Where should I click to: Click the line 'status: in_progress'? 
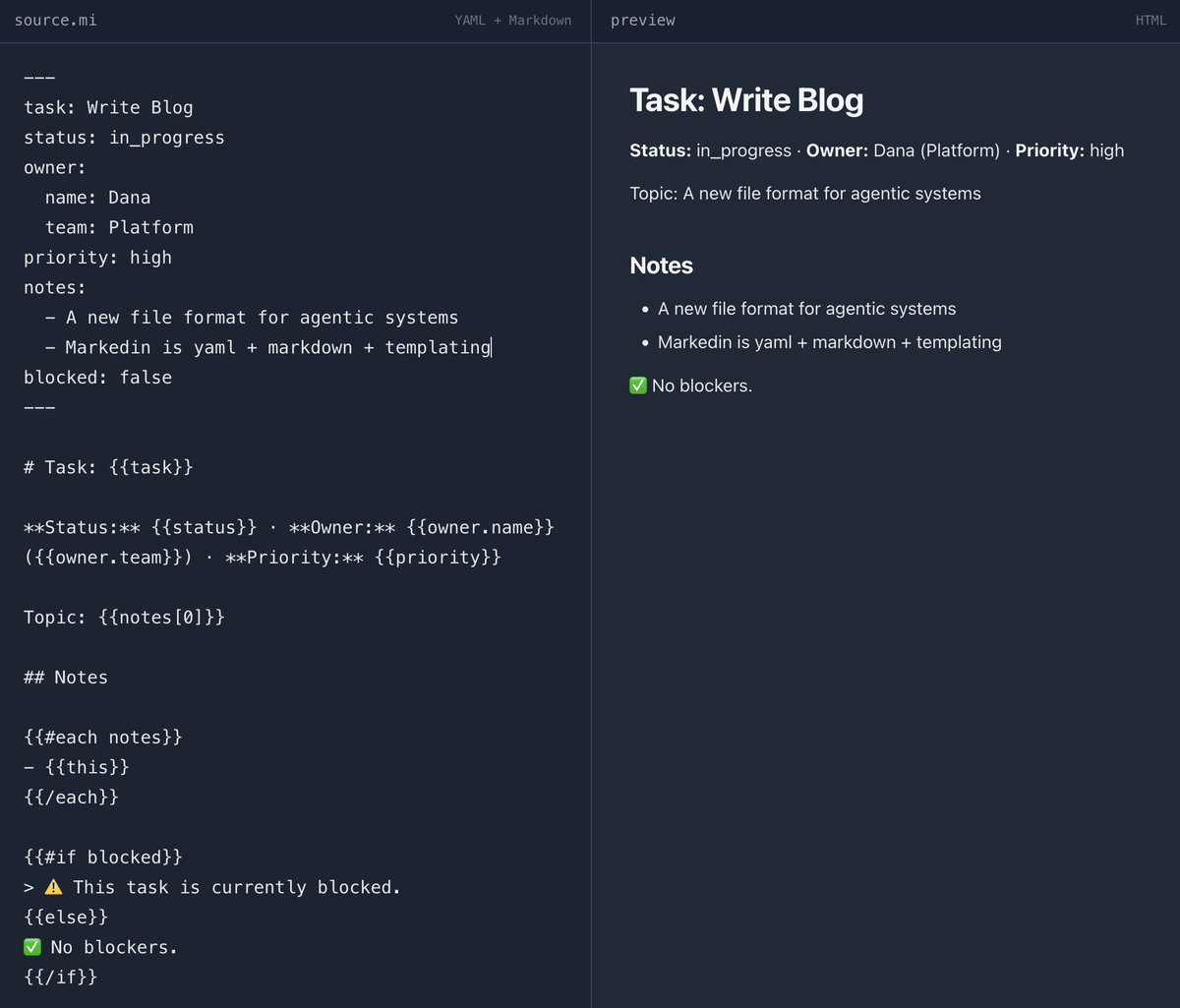(124, 138)
